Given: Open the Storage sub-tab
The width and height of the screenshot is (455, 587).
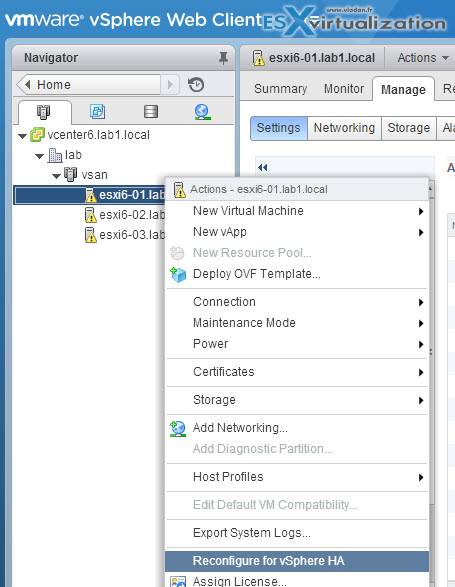Looking at the screenshot, I should (x=409, y=128).
